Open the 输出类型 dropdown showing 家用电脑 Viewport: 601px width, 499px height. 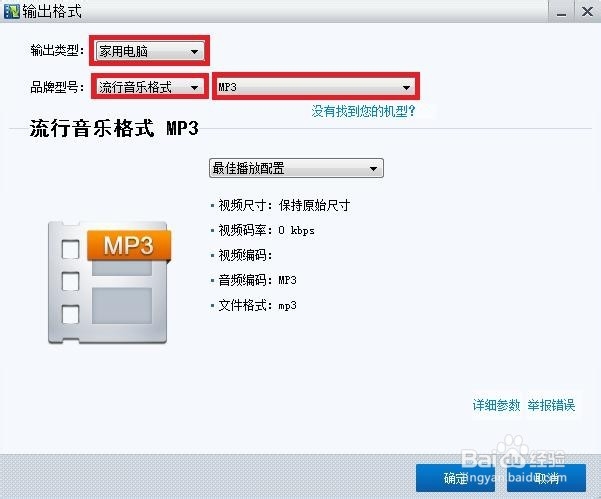[x=149, y=51]
